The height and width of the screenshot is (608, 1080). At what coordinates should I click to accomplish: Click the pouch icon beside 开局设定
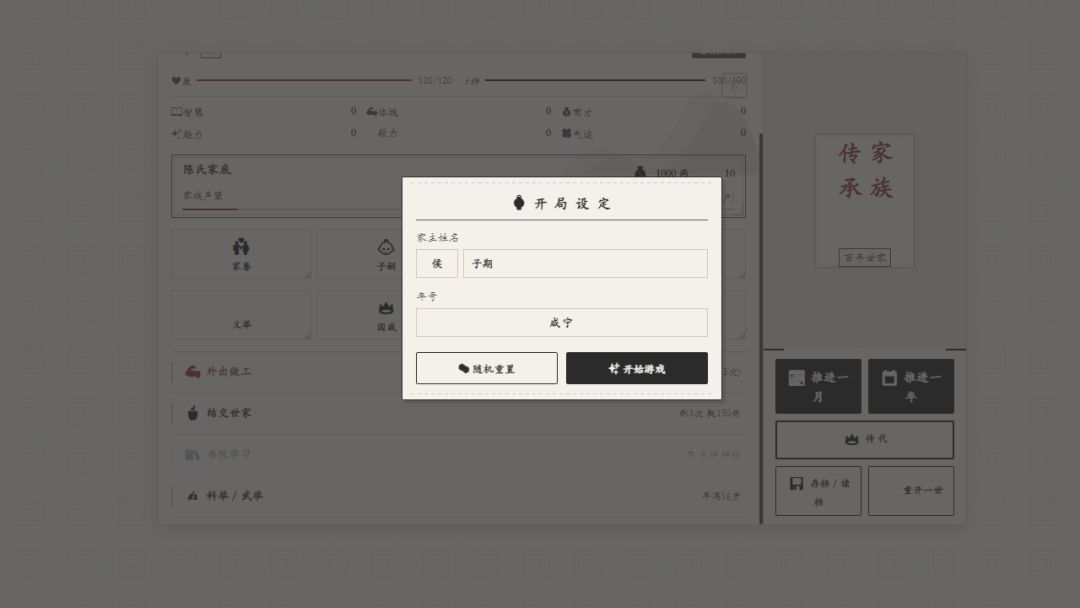[519, 202]
